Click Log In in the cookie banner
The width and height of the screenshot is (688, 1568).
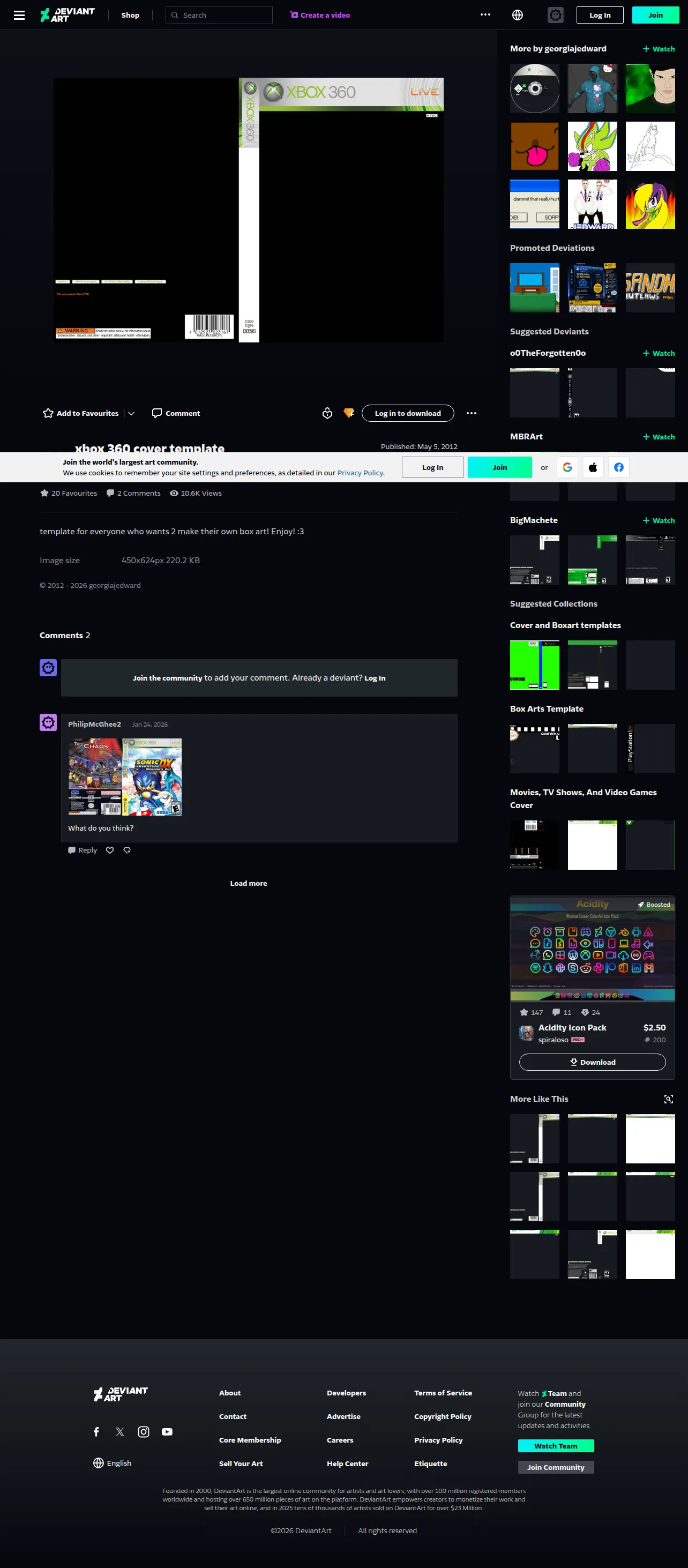point(433,467)
